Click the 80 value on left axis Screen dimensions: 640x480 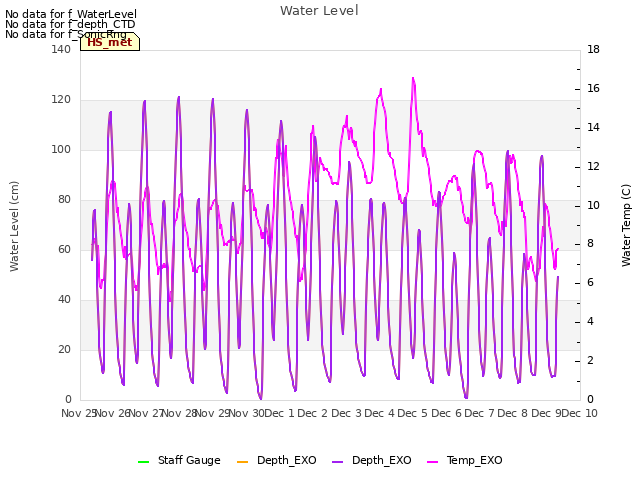click(x=64, y=199)
